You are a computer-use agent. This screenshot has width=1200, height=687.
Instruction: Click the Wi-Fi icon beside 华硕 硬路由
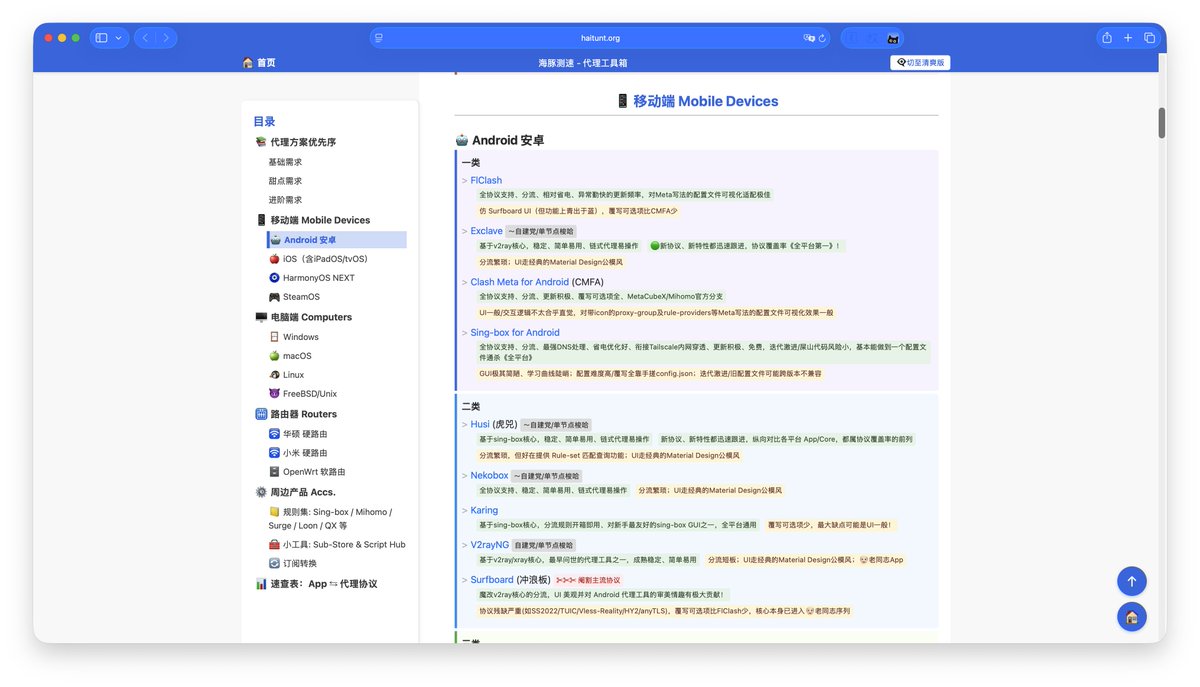click(x=274, y=434)
